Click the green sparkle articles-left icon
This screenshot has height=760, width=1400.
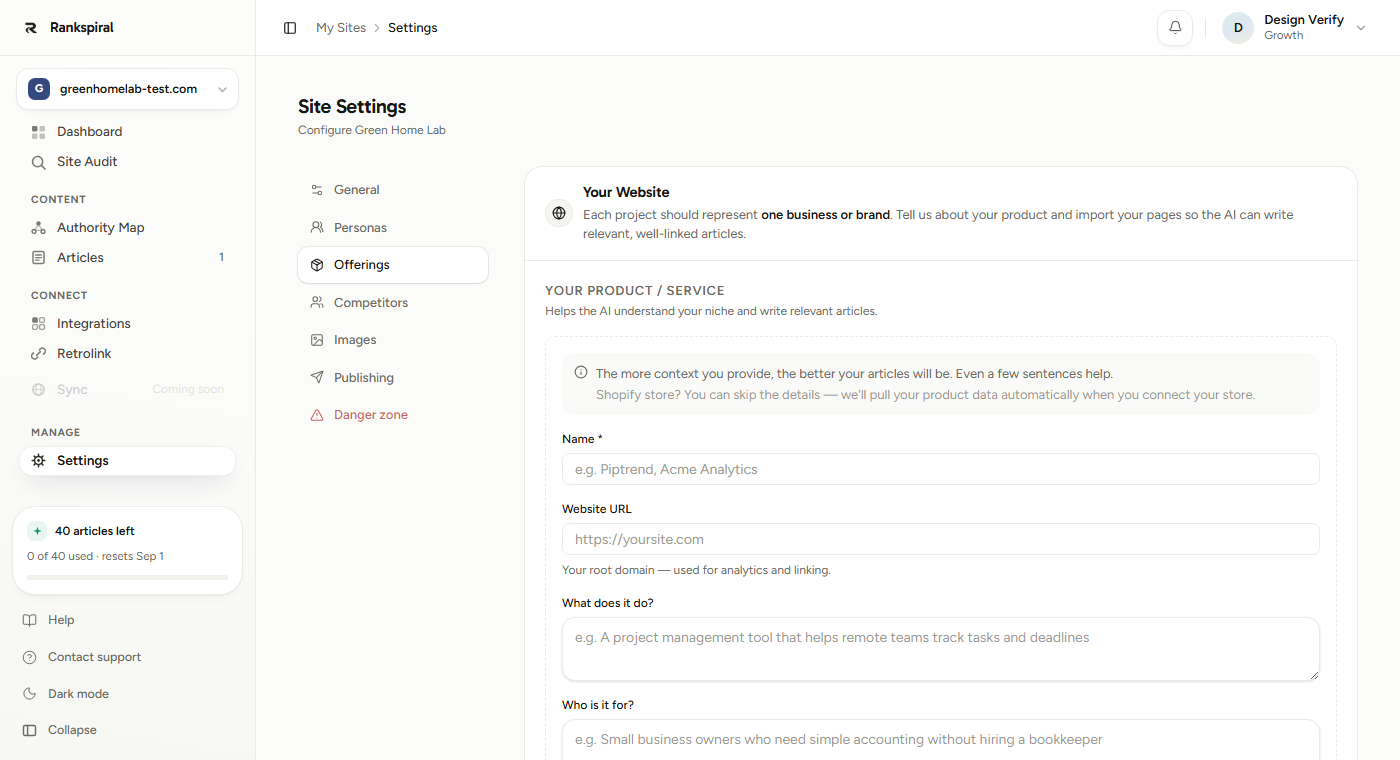coord(37,531)
